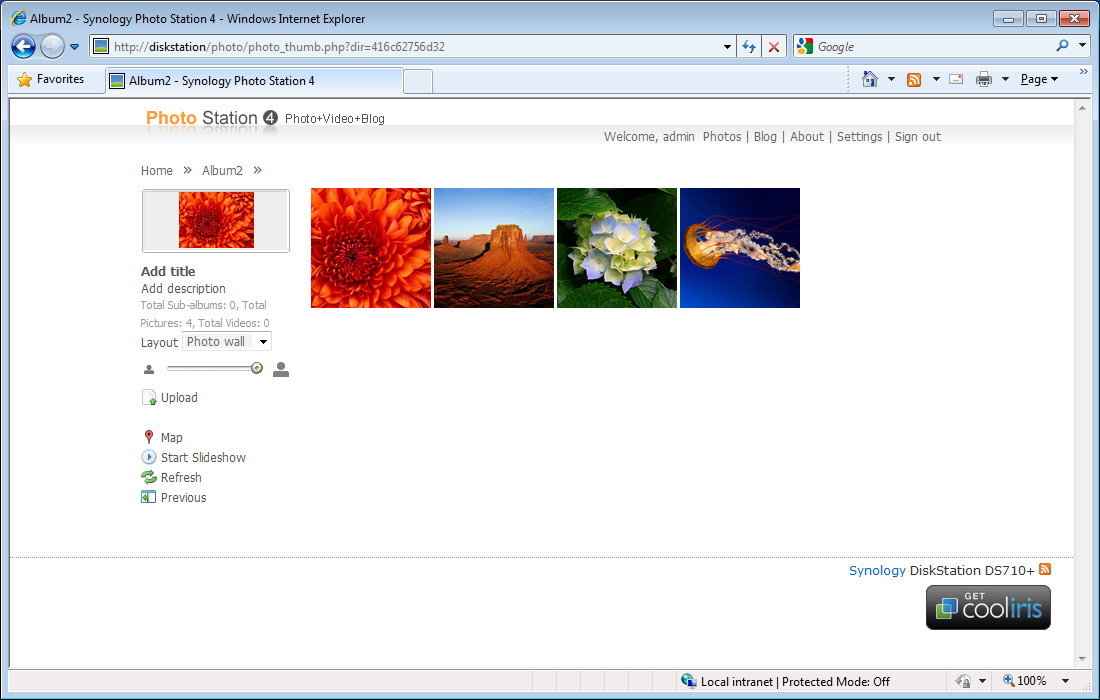Click the Previous page icon

(148, 497)
